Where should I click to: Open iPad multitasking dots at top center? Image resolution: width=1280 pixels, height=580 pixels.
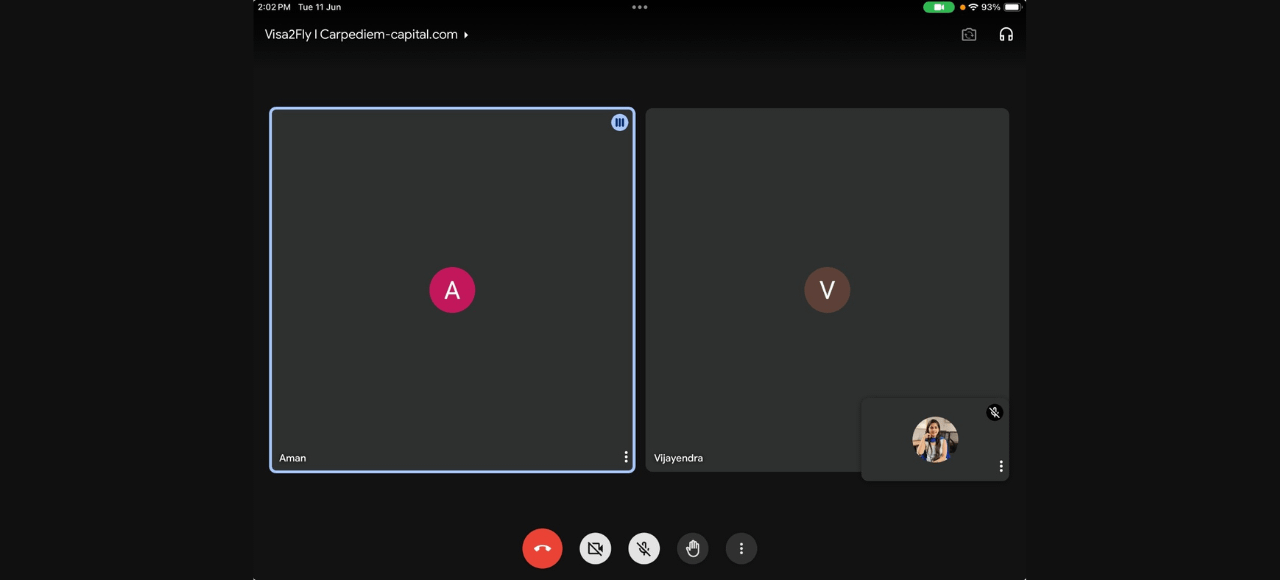pos(640,7)
